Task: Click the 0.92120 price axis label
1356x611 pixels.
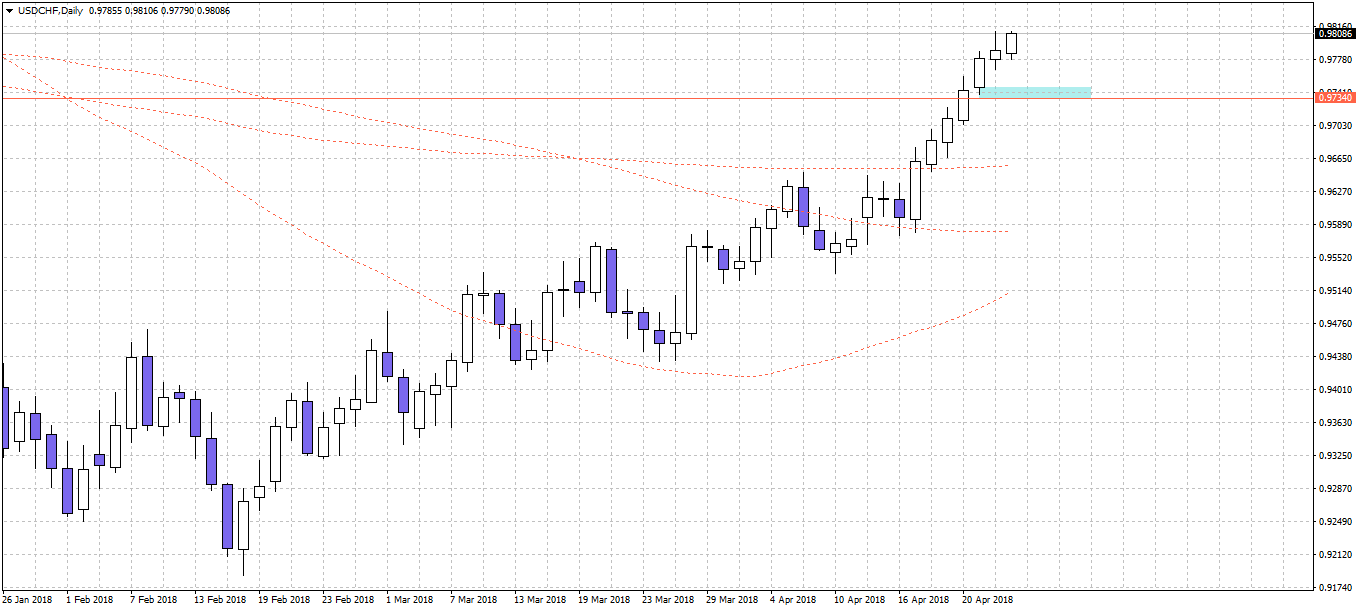Action: click(x=1337, y=555)
